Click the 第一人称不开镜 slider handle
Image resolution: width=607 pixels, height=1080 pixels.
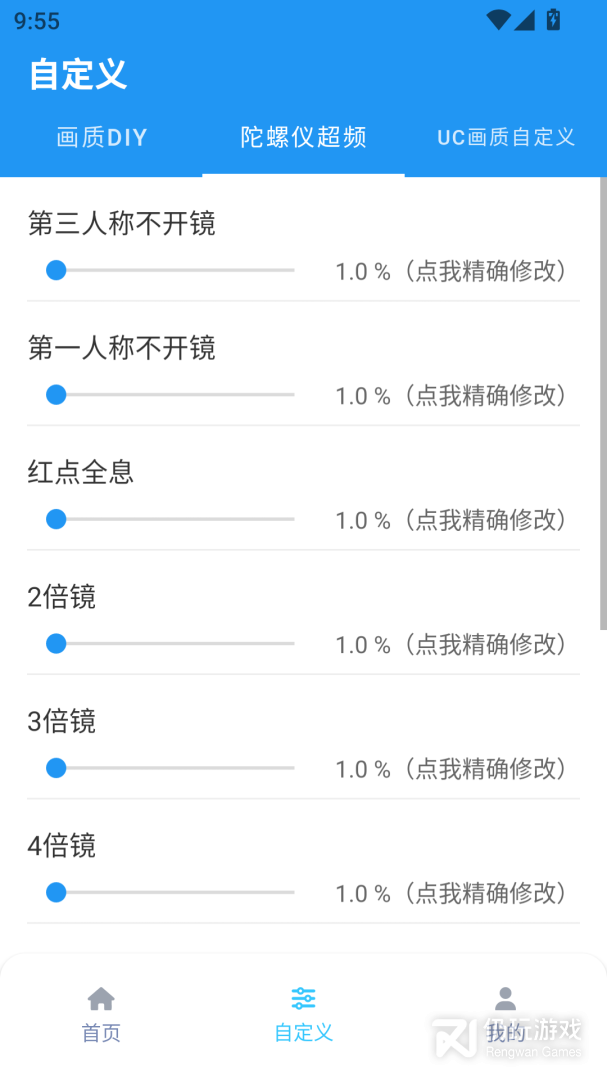[x=56, y=395]
